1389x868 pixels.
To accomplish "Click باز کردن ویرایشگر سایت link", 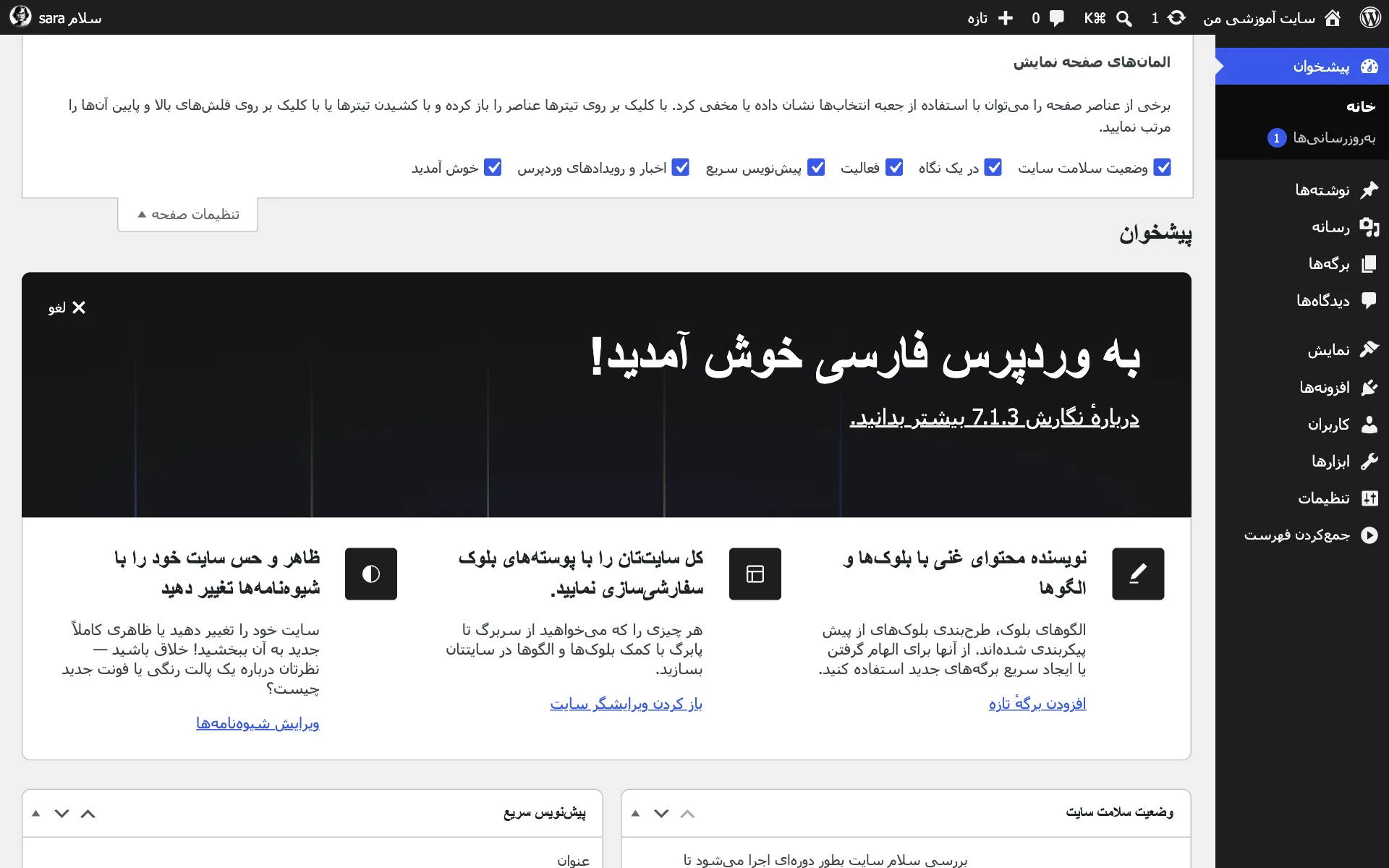I will 626,704.
